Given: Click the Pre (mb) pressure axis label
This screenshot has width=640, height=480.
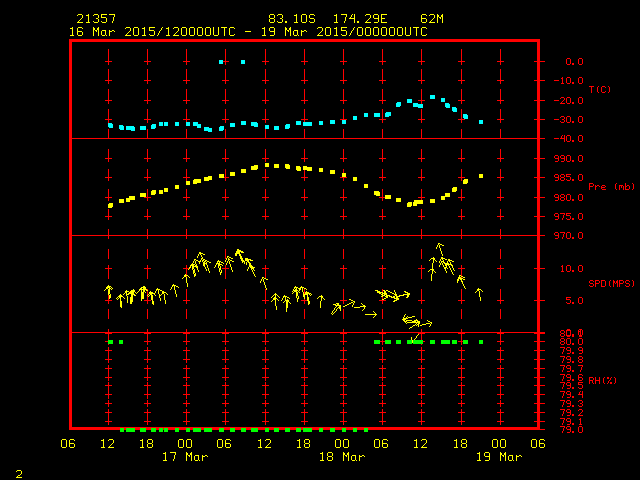Looking at the screenshot, I should (x=611, y=187).
